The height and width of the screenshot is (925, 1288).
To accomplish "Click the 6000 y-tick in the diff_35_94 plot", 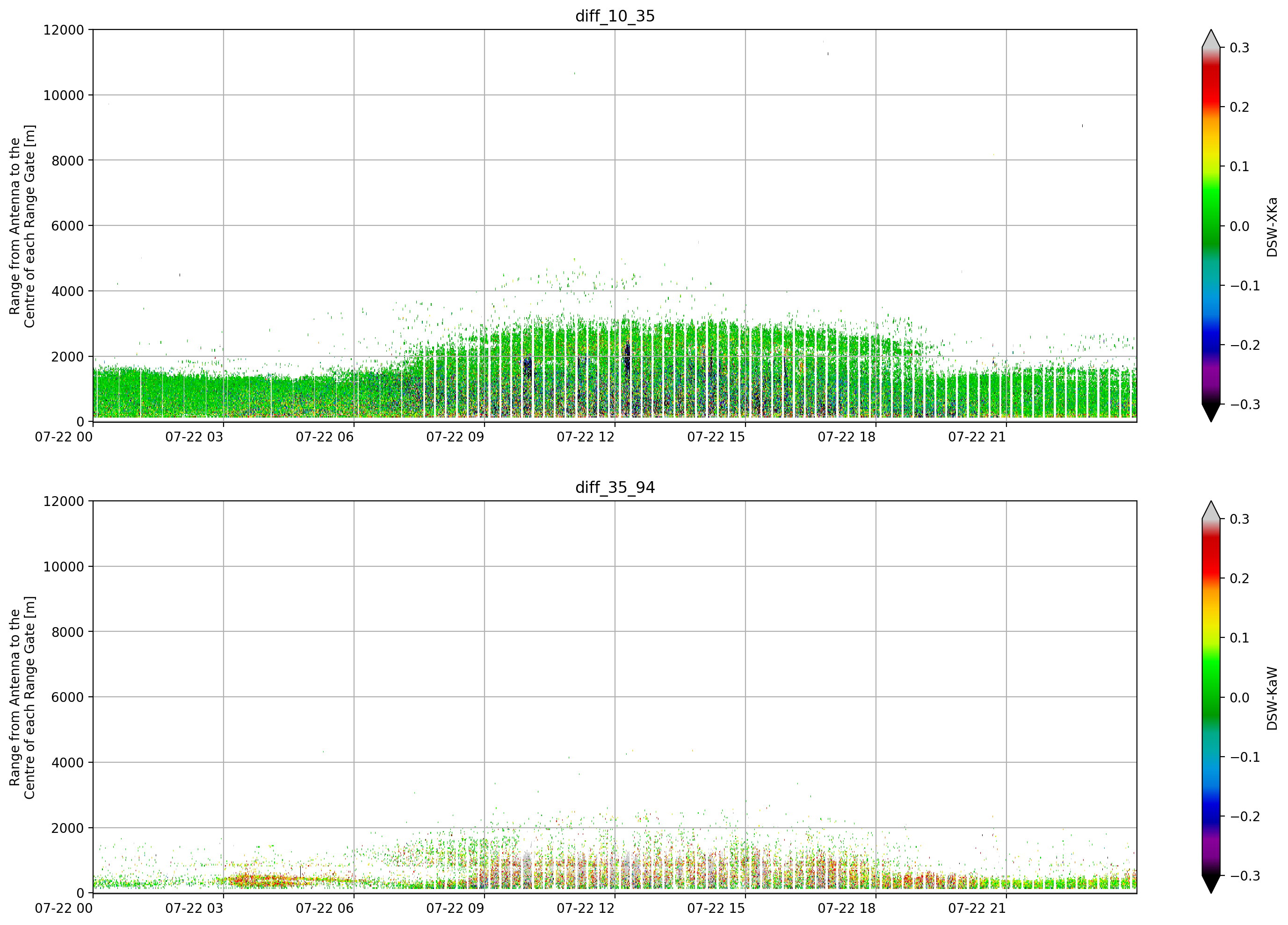I will 67,697.
